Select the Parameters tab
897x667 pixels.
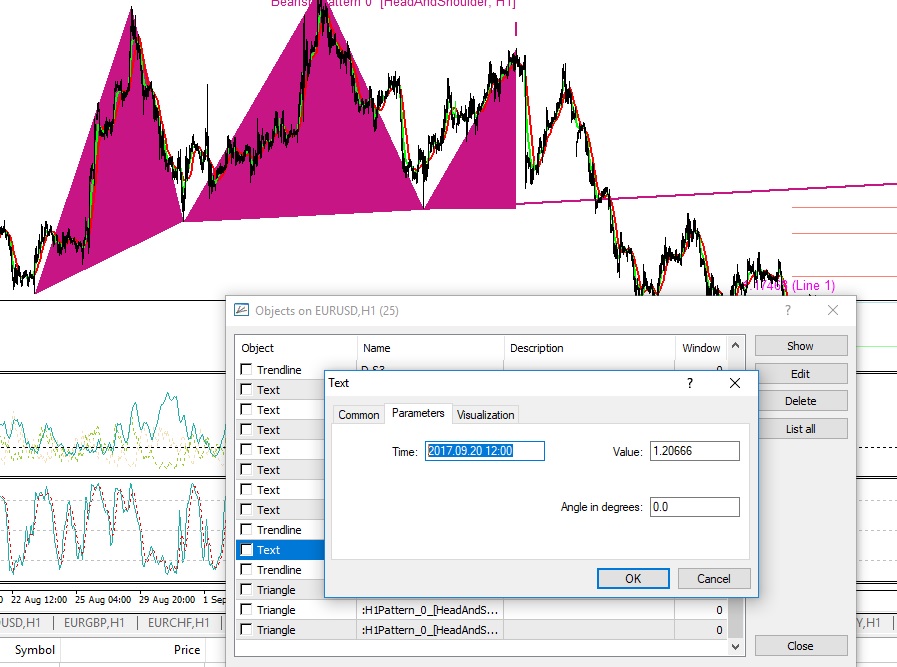(x=418, y=413)
